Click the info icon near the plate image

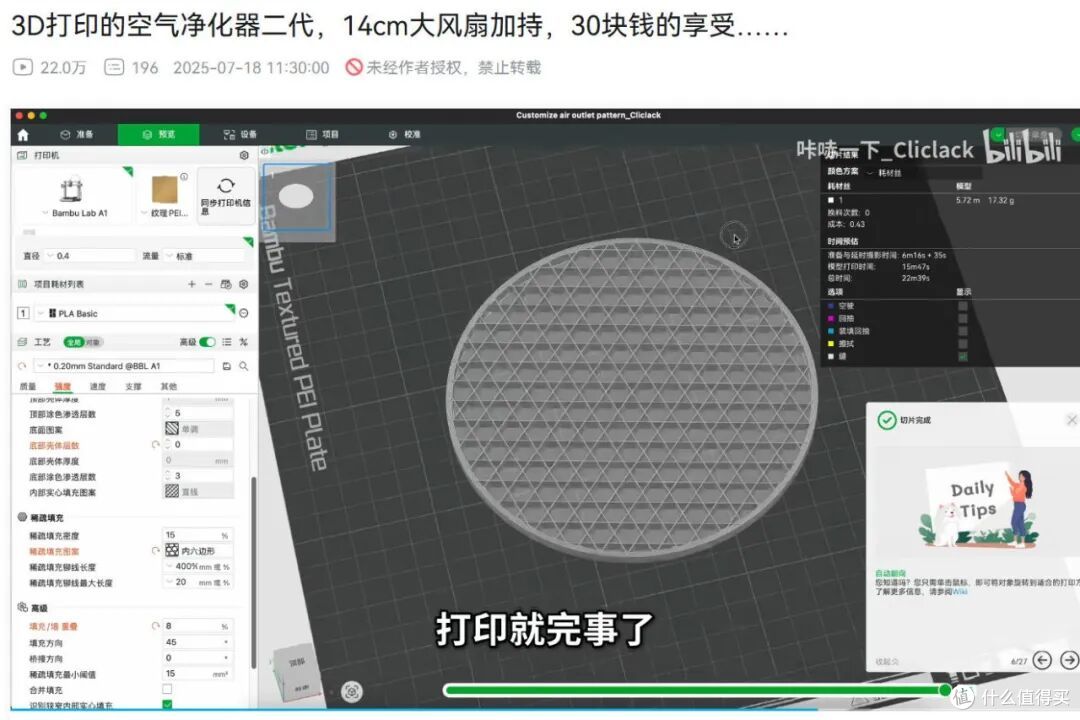click(184, 177)
